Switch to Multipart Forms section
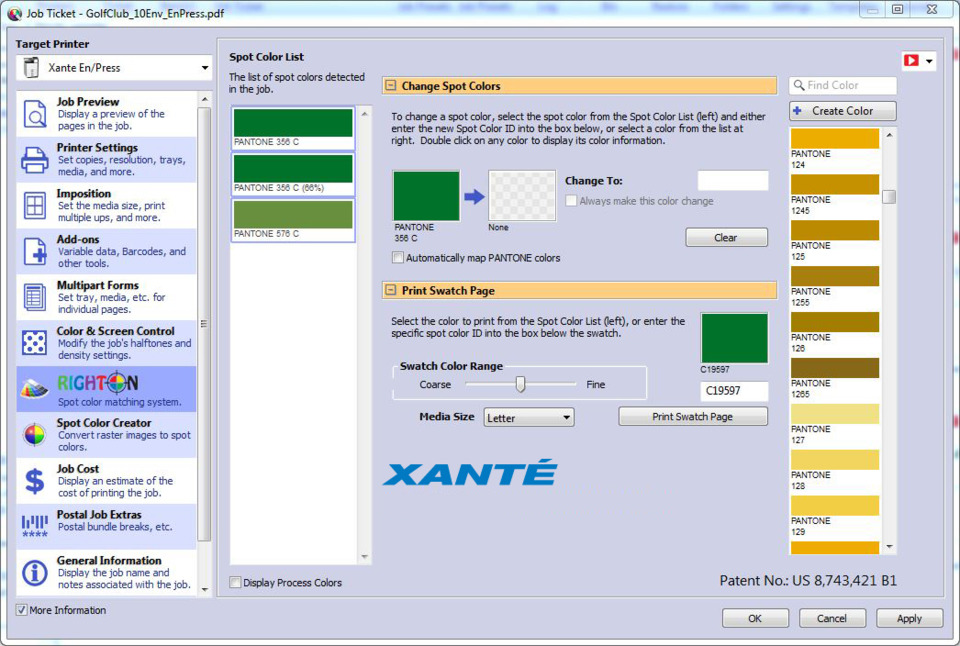The image size is (960, 646). [107, 298]
